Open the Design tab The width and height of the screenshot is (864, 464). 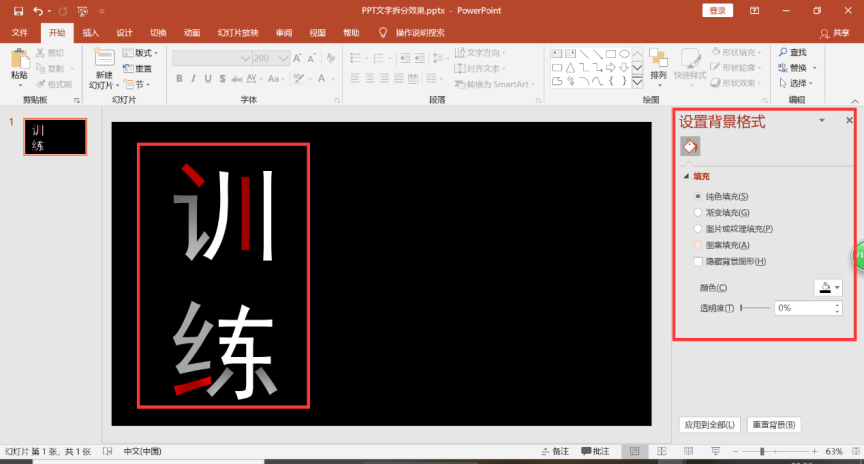tap(124, 33)
